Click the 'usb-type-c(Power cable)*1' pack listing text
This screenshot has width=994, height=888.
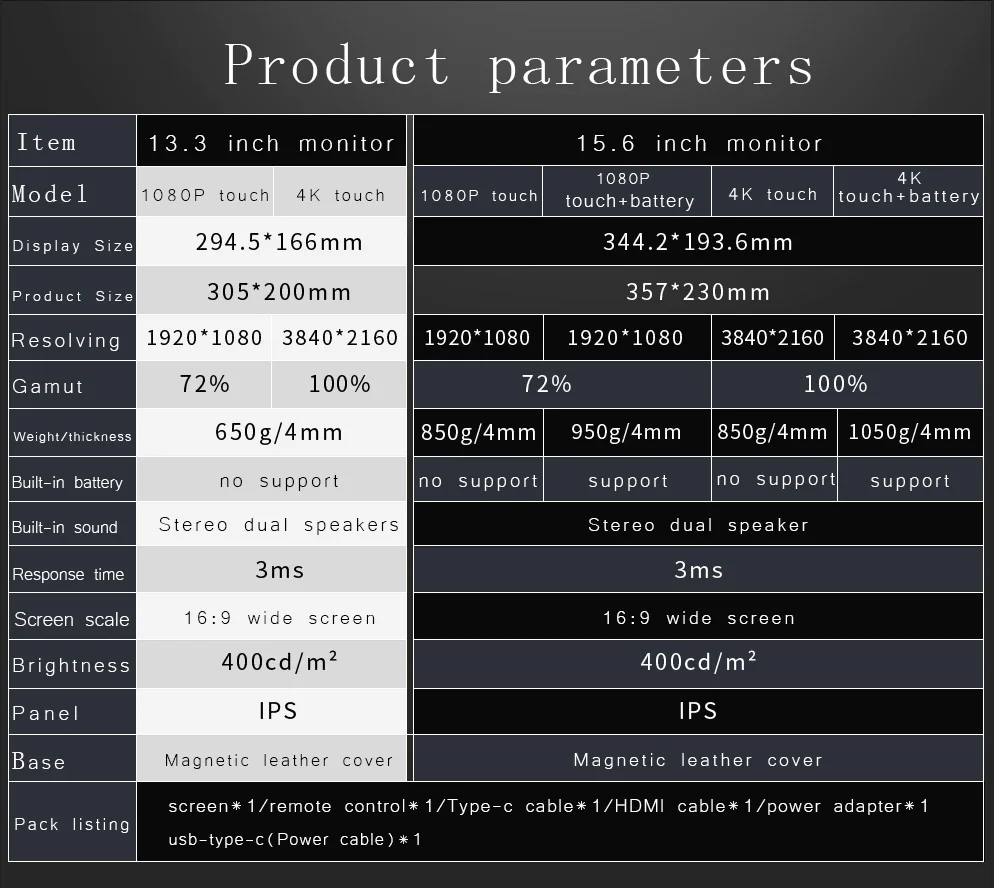[x=295, y=839]
